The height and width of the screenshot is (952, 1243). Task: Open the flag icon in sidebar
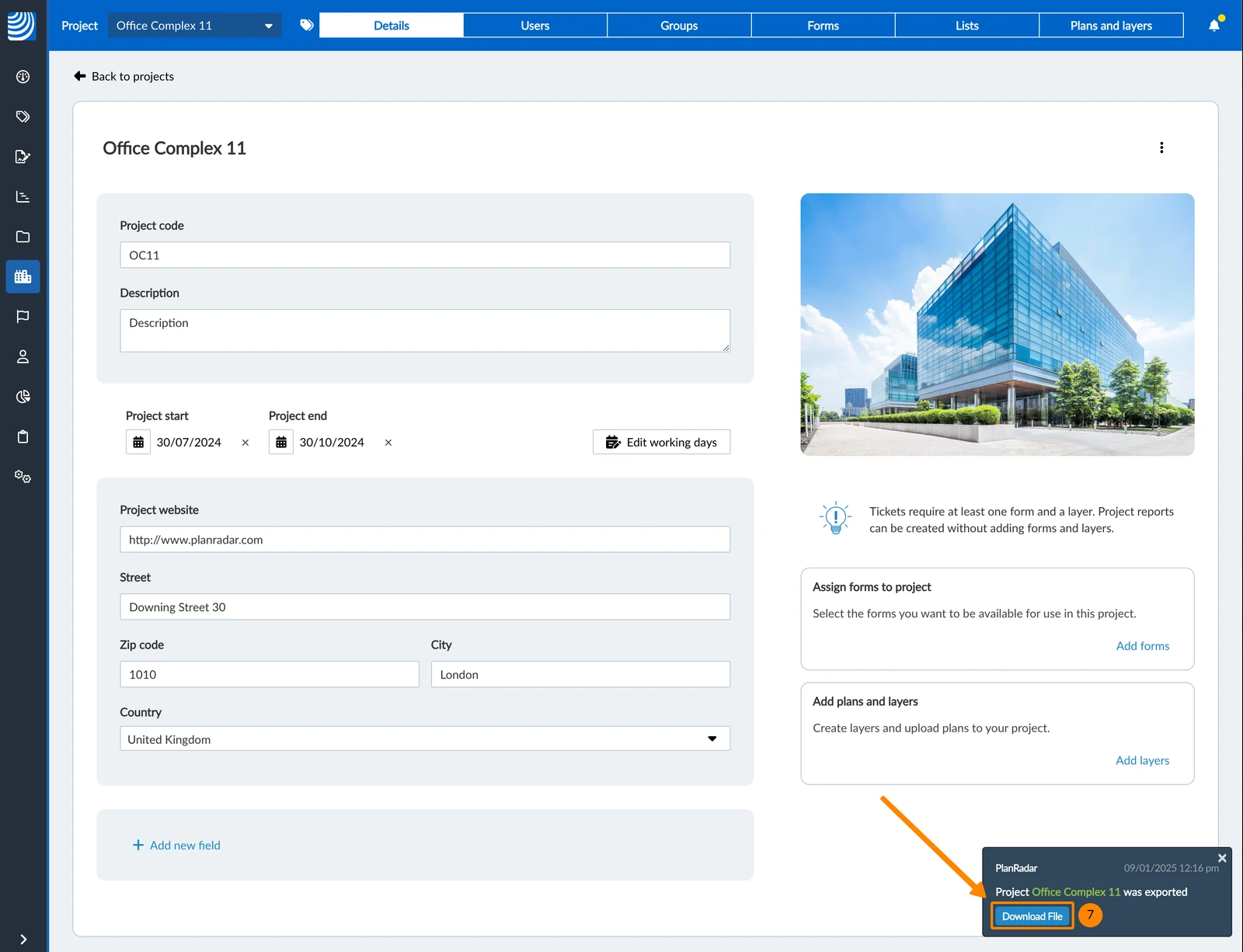click(23, 317)
